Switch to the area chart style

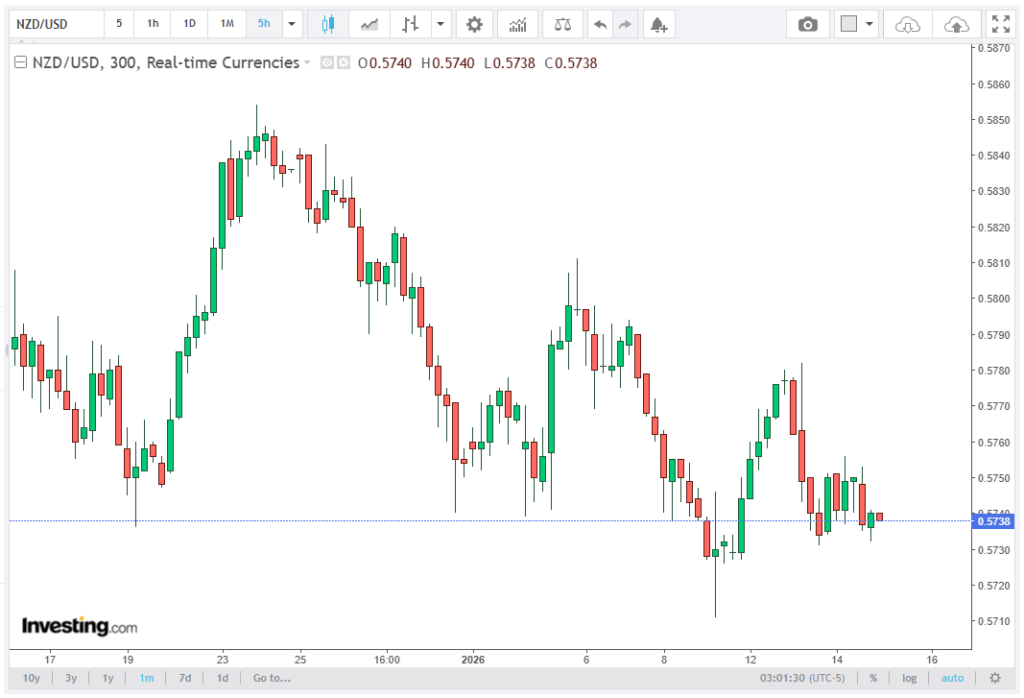[370, 23]
